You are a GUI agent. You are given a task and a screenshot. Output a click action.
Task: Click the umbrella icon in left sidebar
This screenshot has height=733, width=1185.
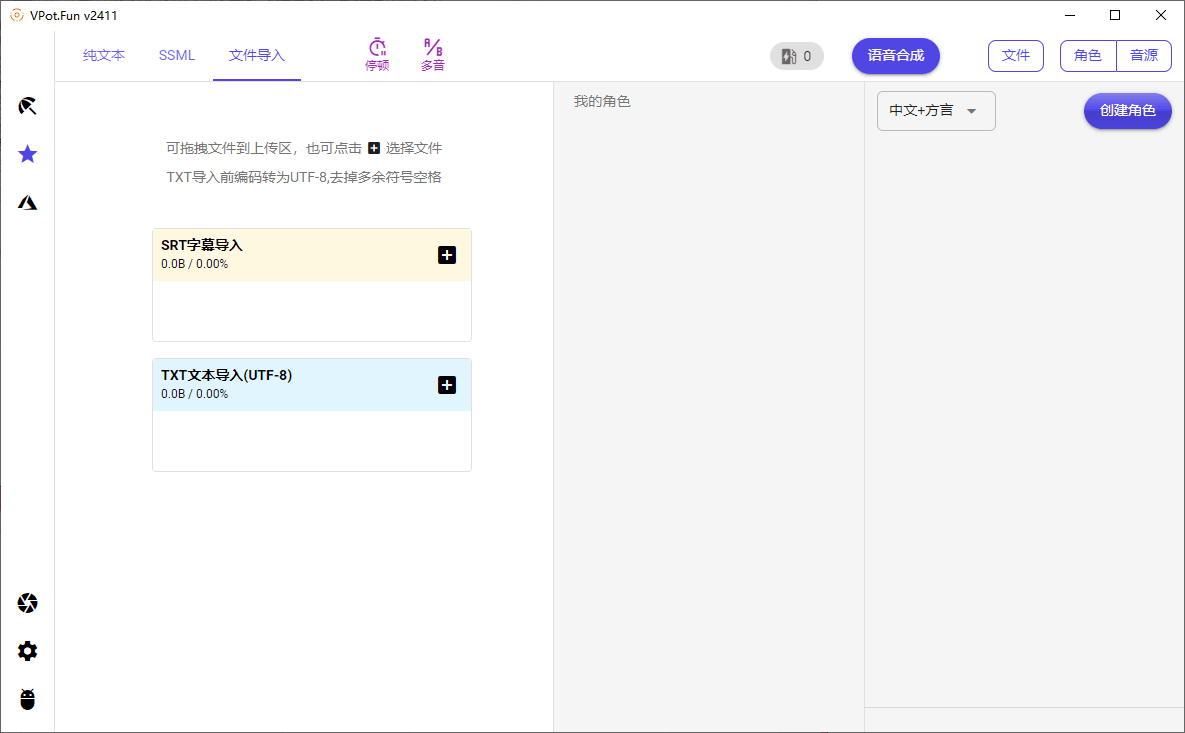tap(28, 106)
